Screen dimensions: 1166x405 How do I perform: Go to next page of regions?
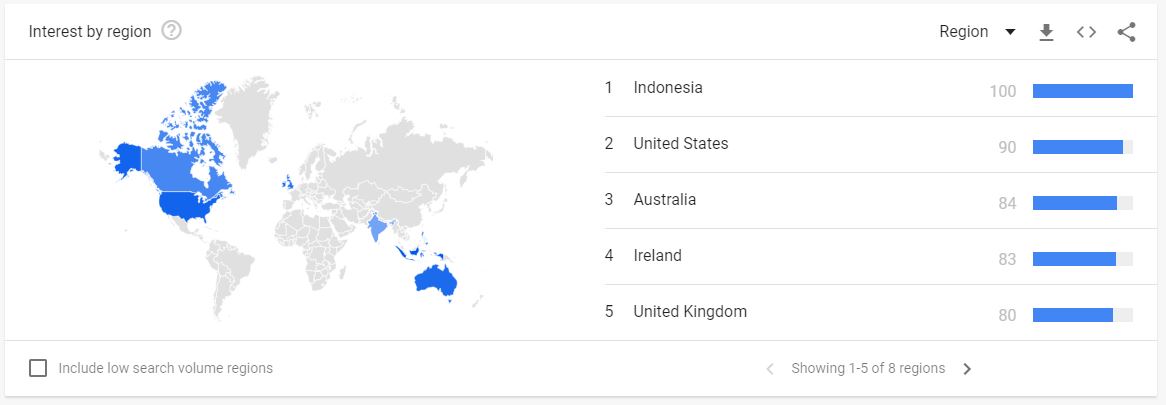(x=967, y=369)
